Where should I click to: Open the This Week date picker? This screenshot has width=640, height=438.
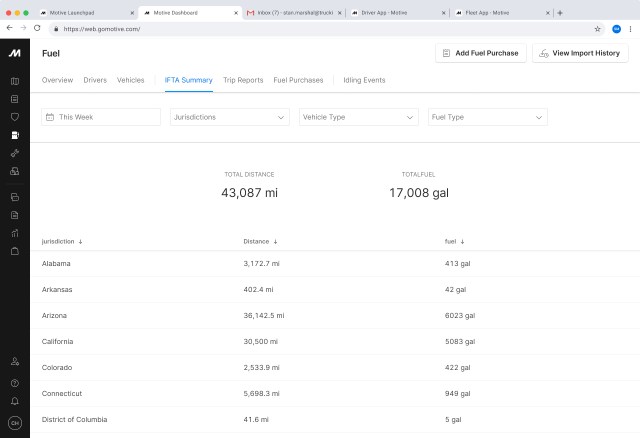point(101,117)
